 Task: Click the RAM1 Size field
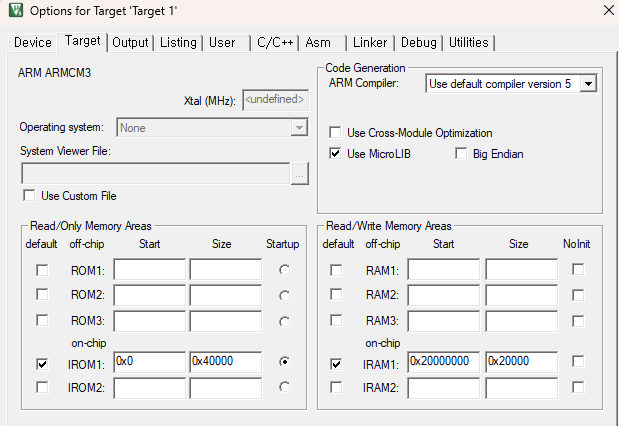click(x=521, y=270)
